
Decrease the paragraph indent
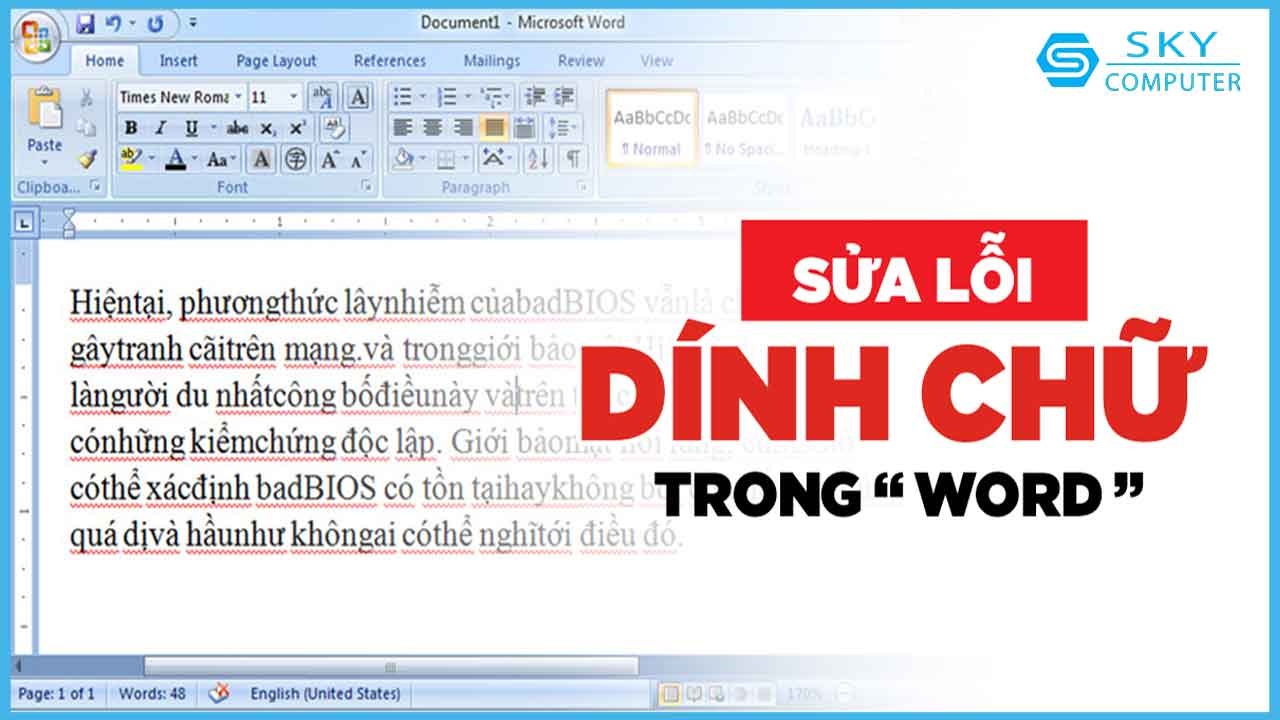click(x=536, y=97)
